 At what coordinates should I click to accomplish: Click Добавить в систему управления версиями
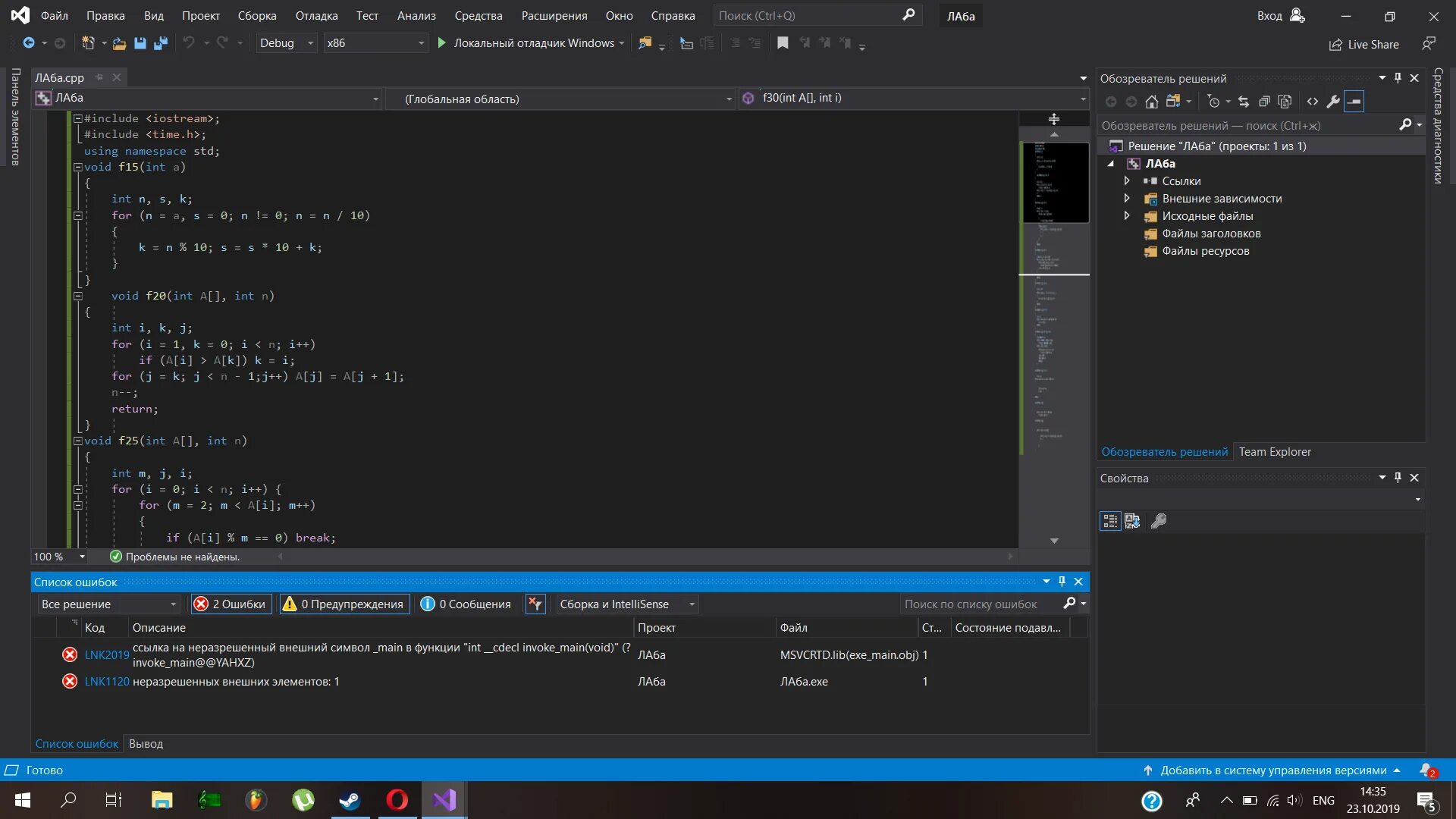pyautogui.click(x=1273, y=770)
